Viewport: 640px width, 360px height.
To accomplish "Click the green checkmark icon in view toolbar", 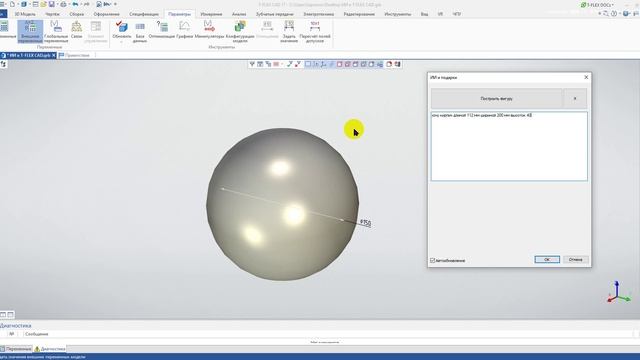I will (289, 64).
